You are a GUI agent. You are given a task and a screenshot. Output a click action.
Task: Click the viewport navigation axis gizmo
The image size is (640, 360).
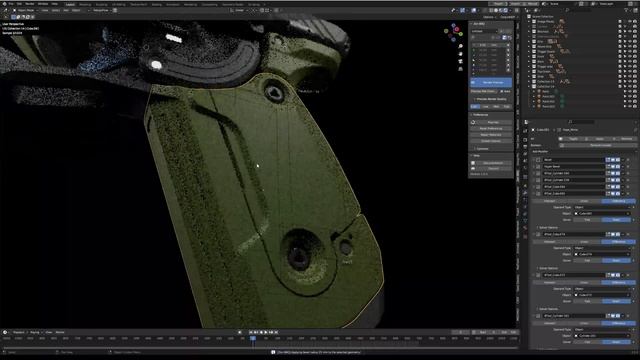[x=453, y=33]
